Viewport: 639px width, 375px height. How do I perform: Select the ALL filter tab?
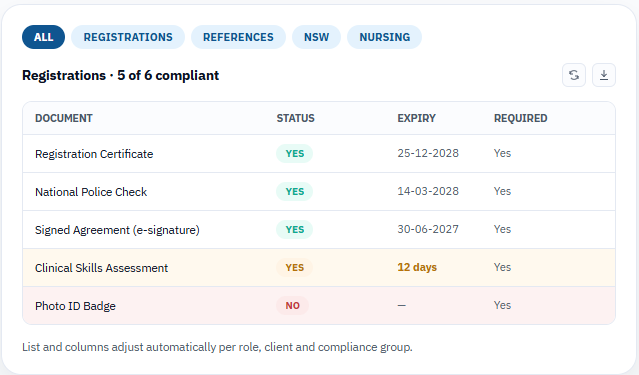(x=43, y=37)
